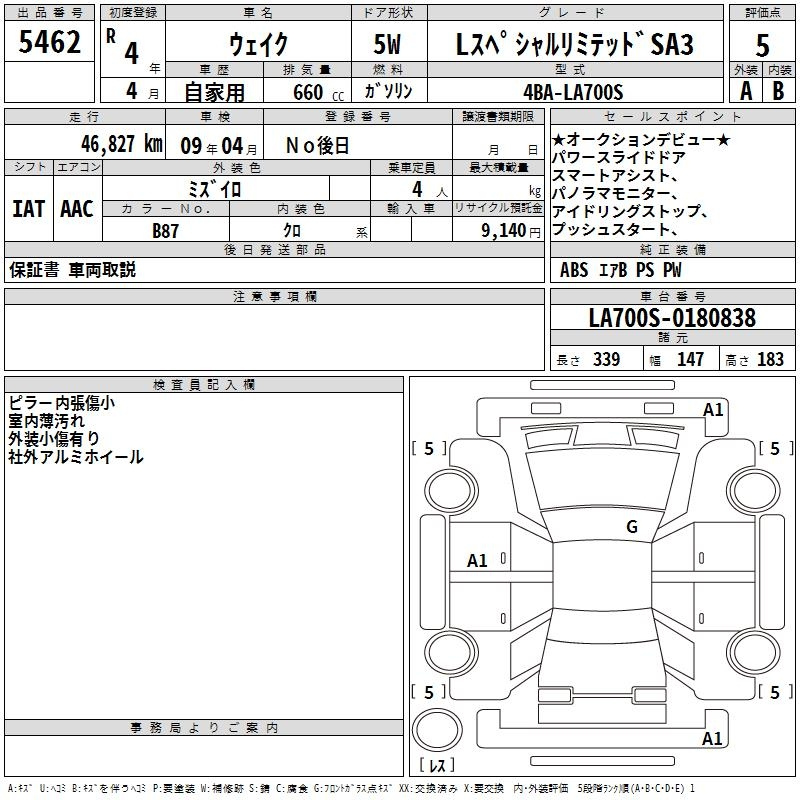Click the shift type IAT
Image resolution: width=800 pixels, height=800 pixels.
click(x=29, y=209)
